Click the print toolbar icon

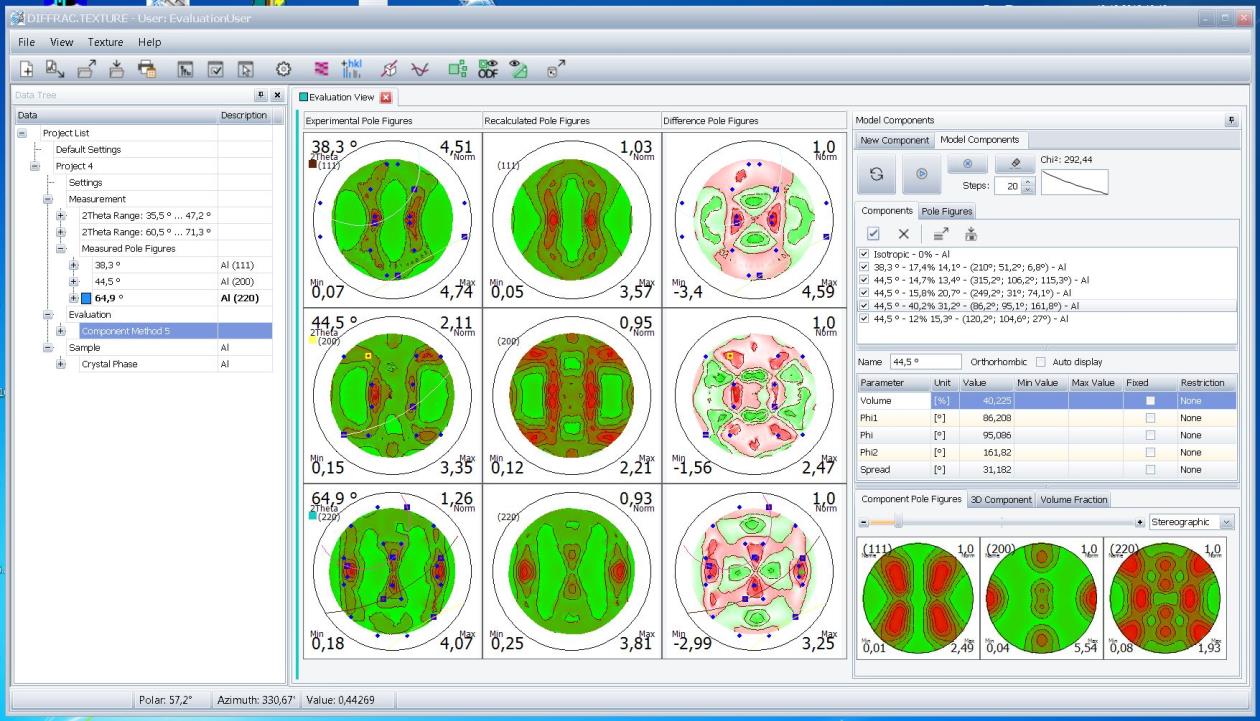coord(146,69)
